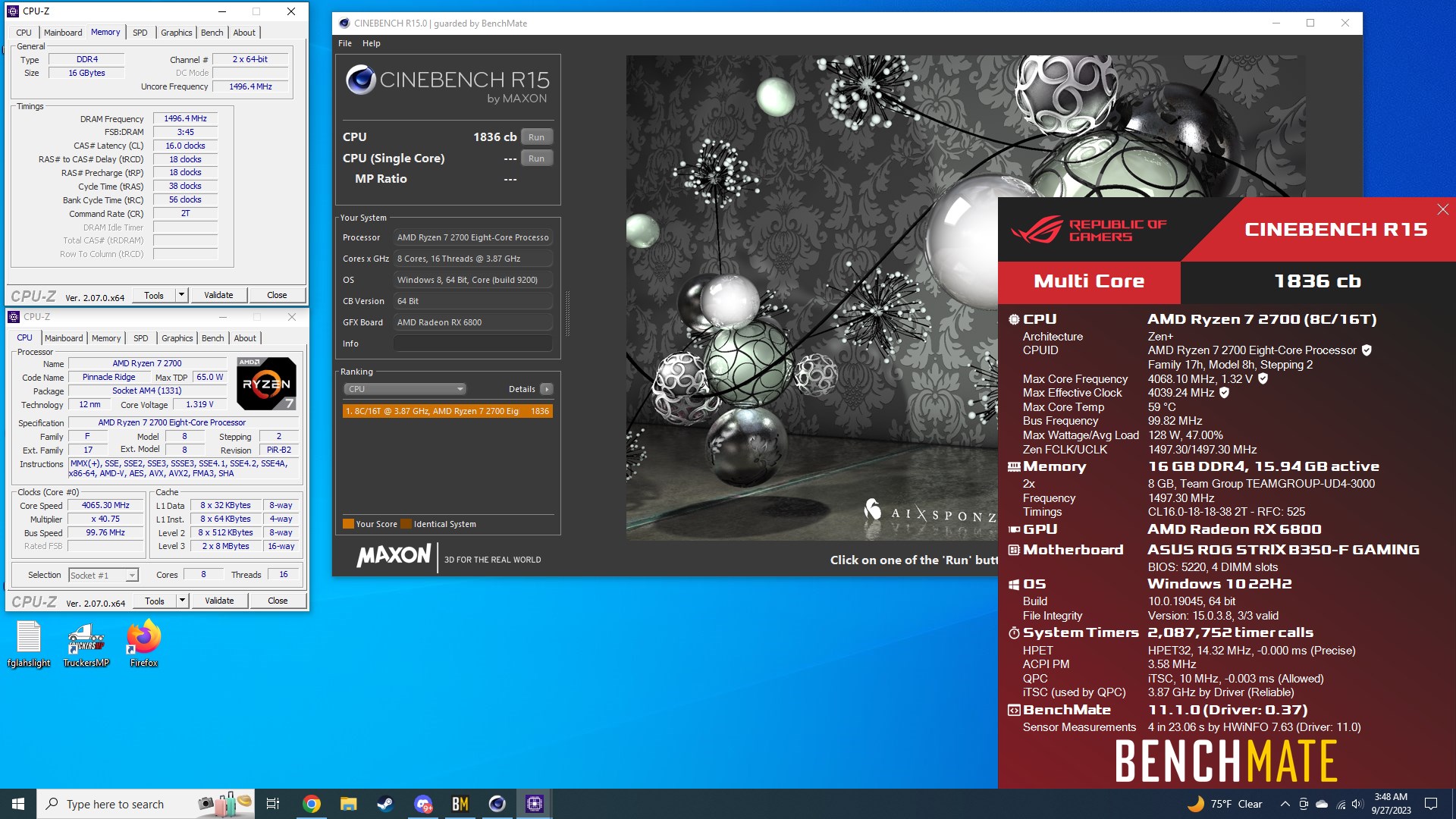The height and width of the screenshot is (819, 1456).
Task: Close the BenchMate results overlay
Action: click(x=1442, y=209)
